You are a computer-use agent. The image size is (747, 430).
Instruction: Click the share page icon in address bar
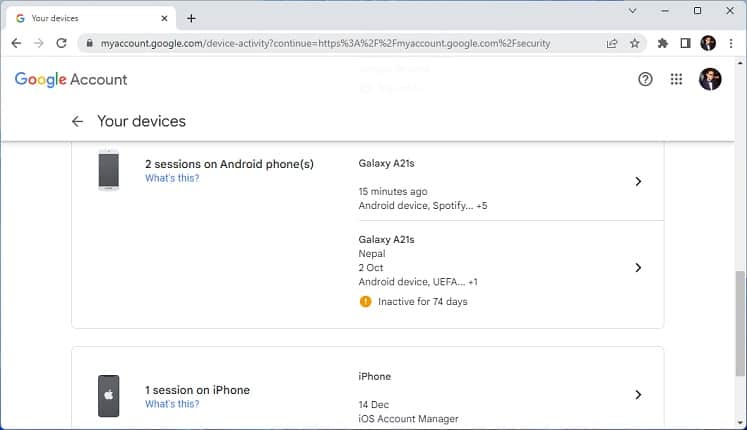[x=612, y=43]
